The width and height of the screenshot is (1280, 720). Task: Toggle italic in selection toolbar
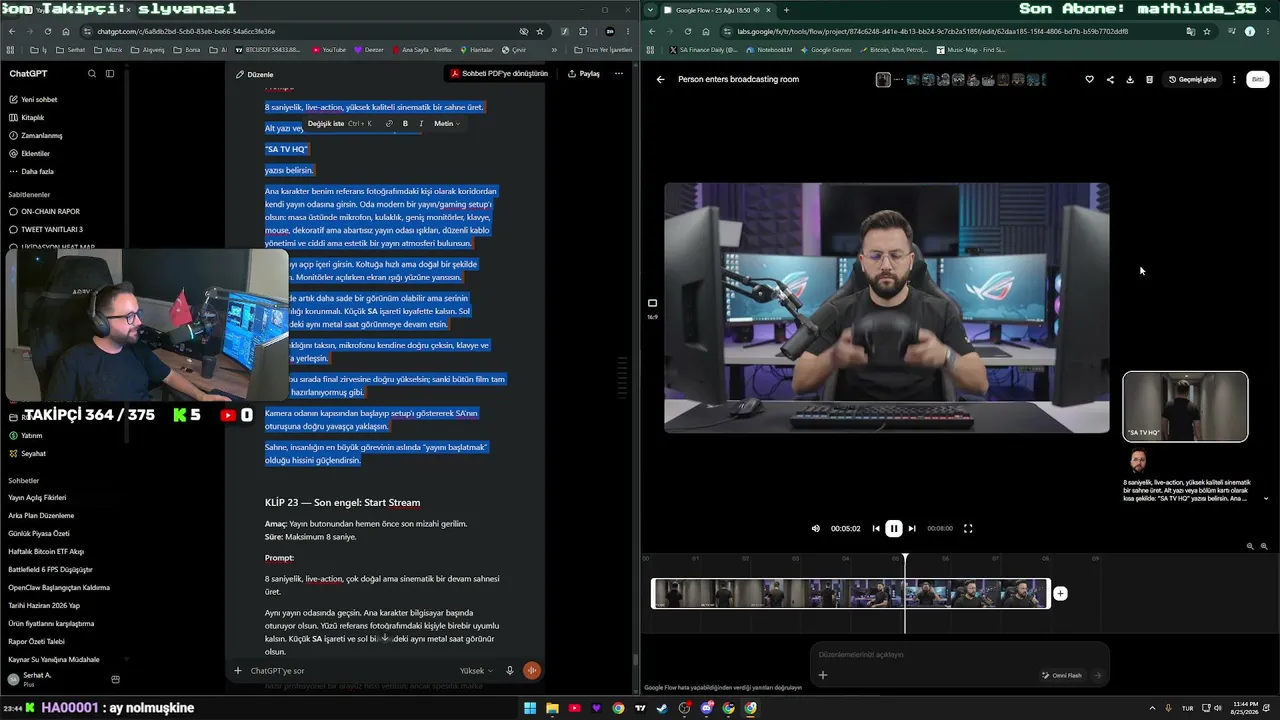[x=421, y=123]
